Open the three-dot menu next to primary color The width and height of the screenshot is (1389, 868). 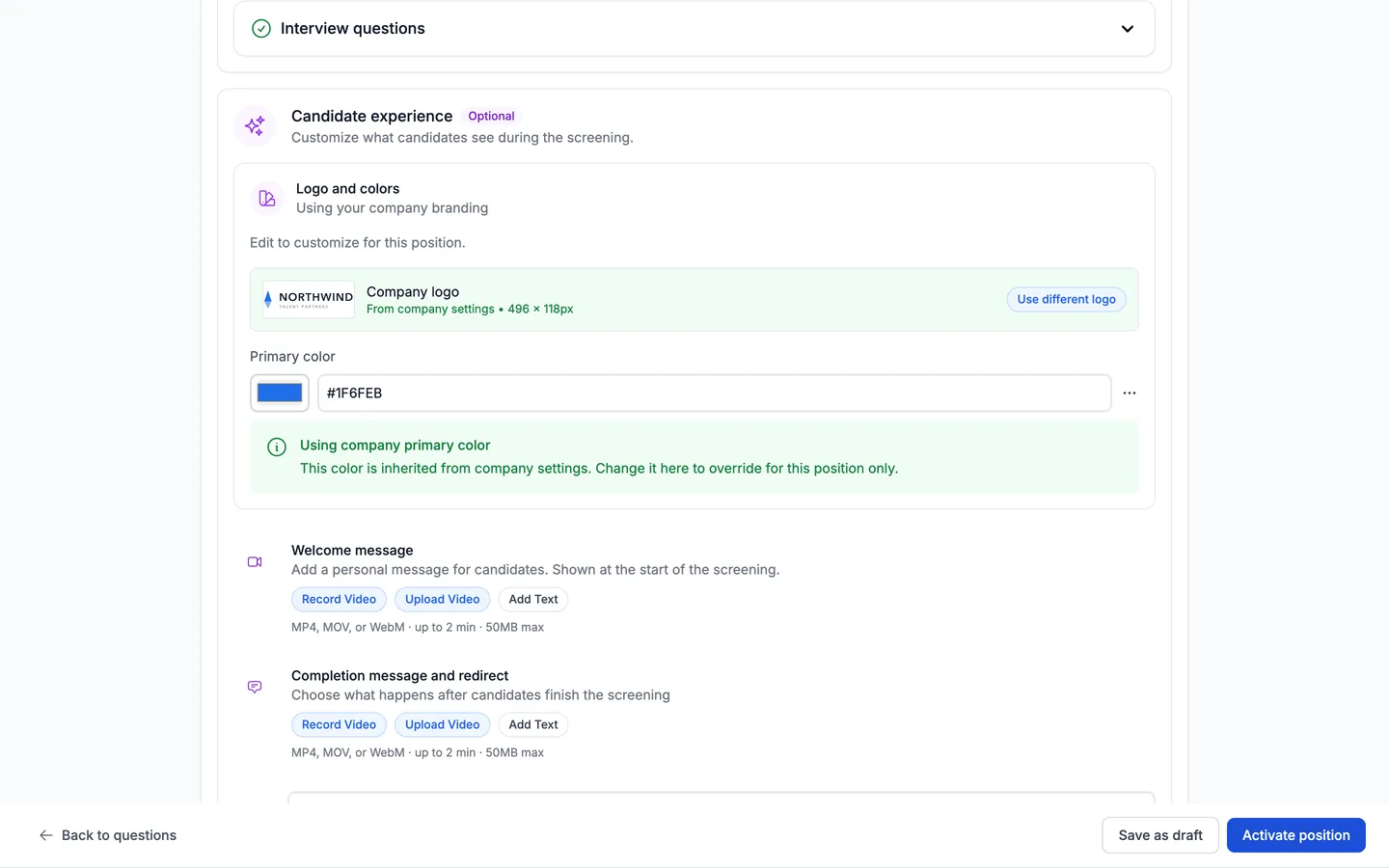[x=1130, y=393]
